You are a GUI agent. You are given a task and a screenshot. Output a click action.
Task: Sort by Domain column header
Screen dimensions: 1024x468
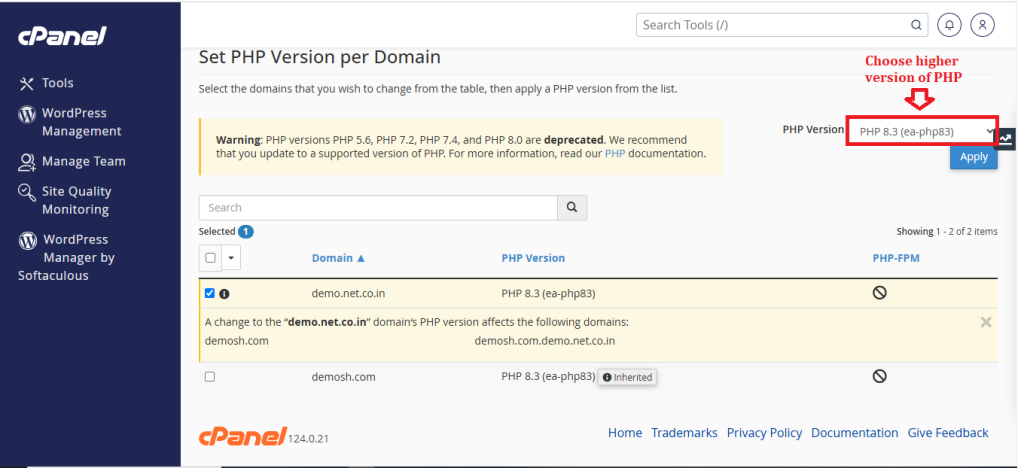coord(338,258)
